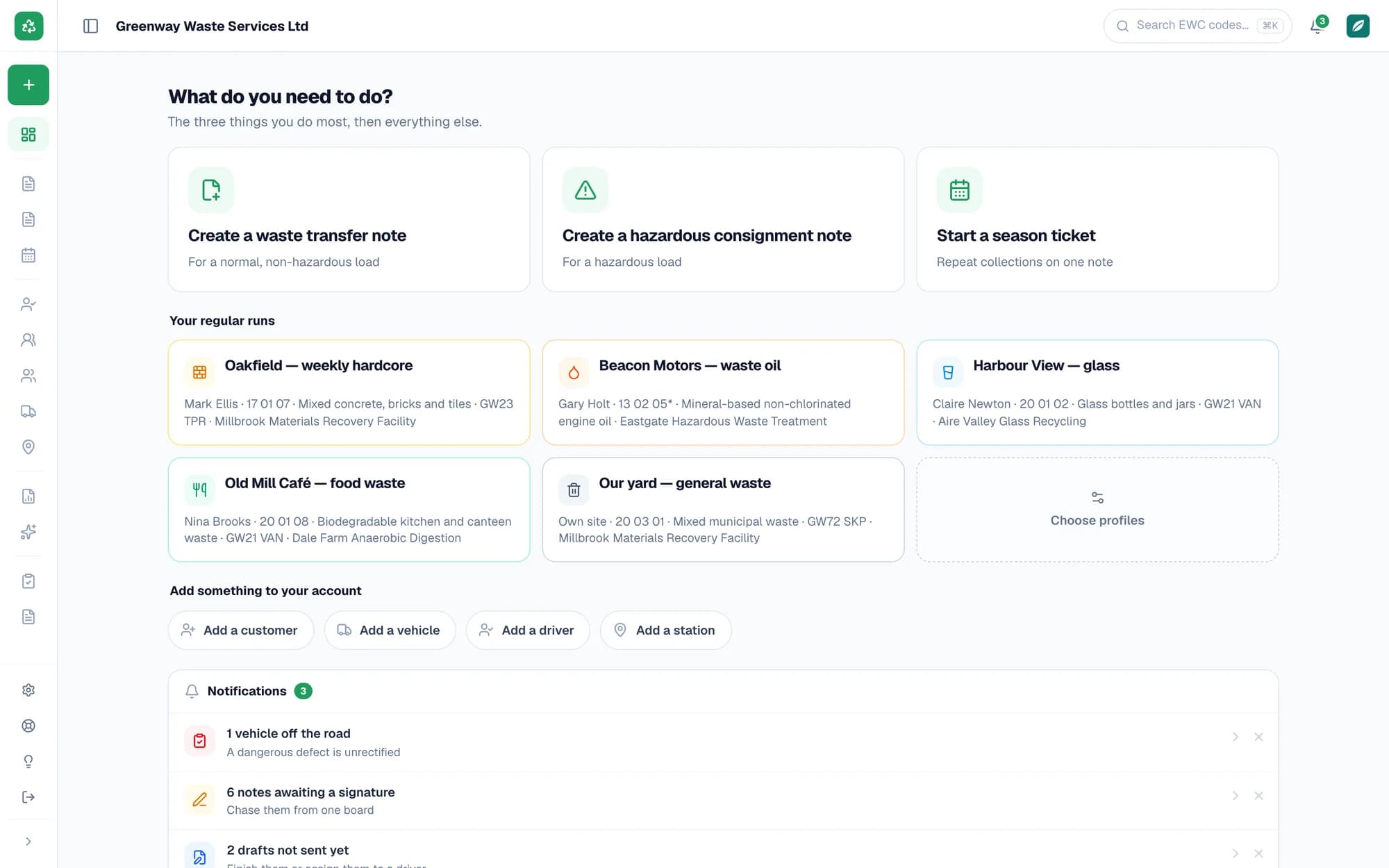Open the sparkles AI icon in sidebar
This screenshot has width=1389, height=868.
point(28,532)
